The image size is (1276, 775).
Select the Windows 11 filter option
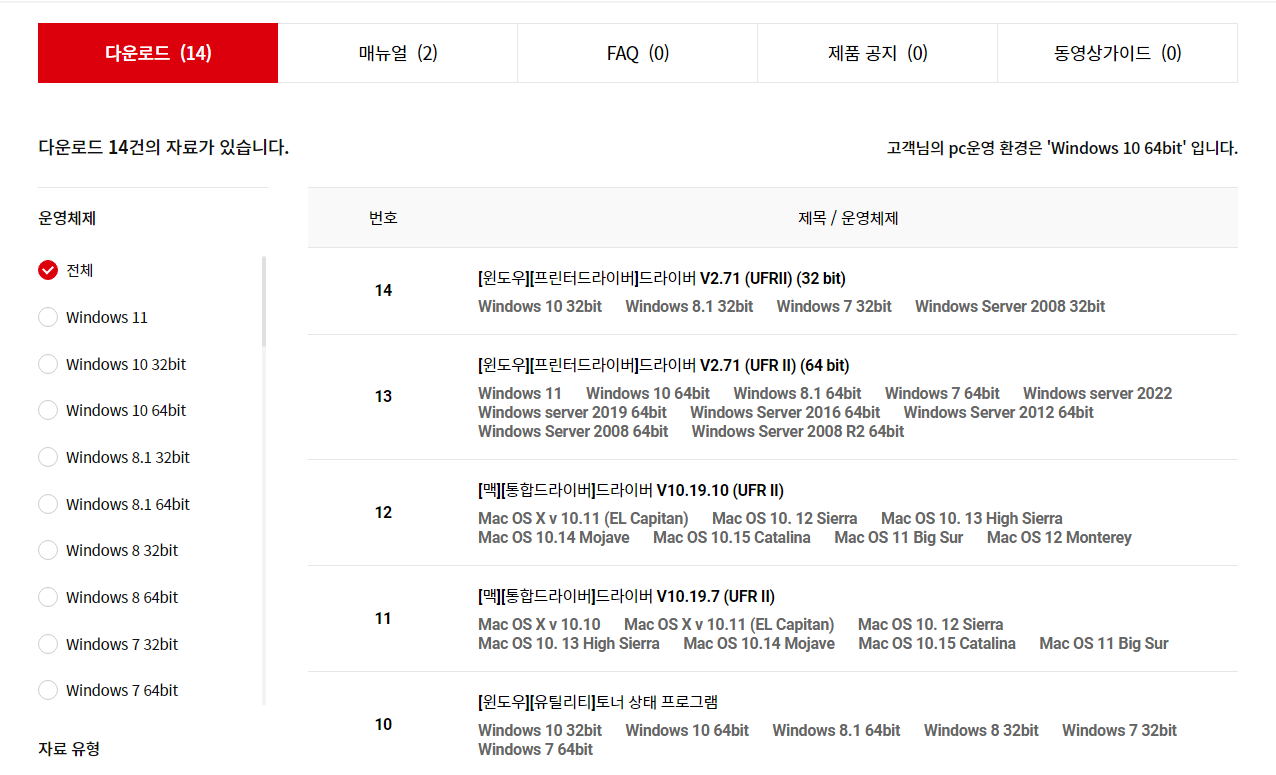tap(48, 317)
